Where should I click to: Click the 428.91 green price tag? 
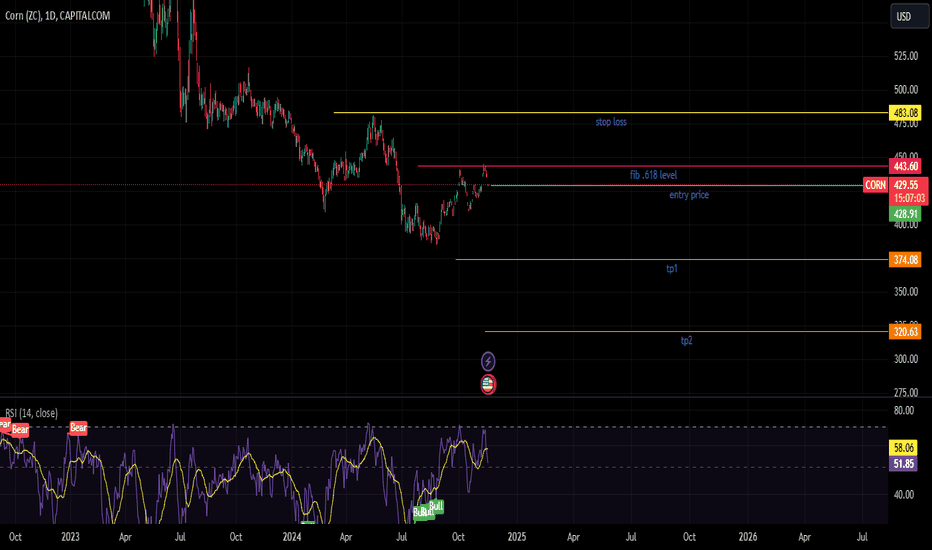tap(905, 214)
